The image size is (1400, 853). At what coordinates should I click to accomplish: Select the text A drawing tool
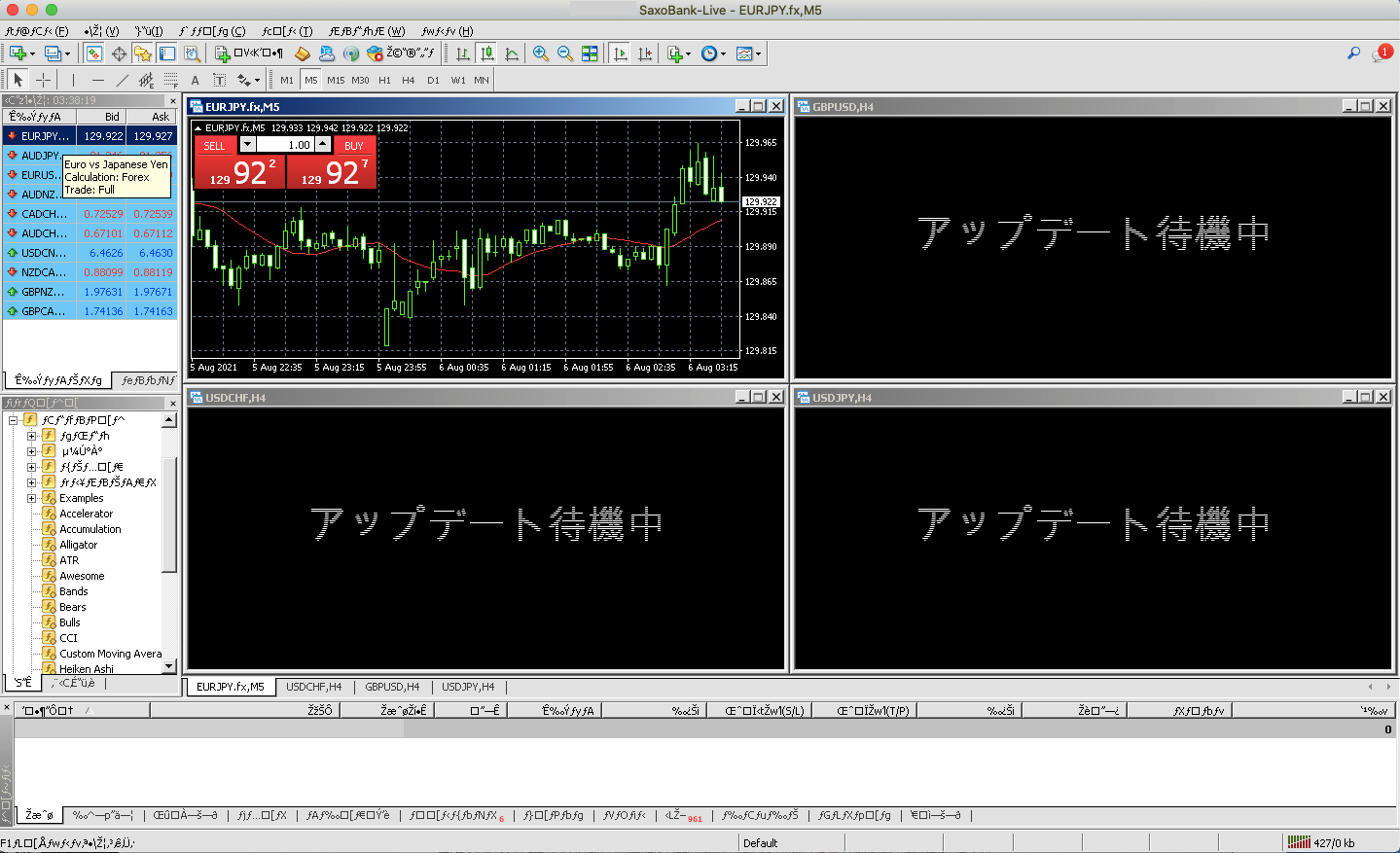(x=195, y=80)
